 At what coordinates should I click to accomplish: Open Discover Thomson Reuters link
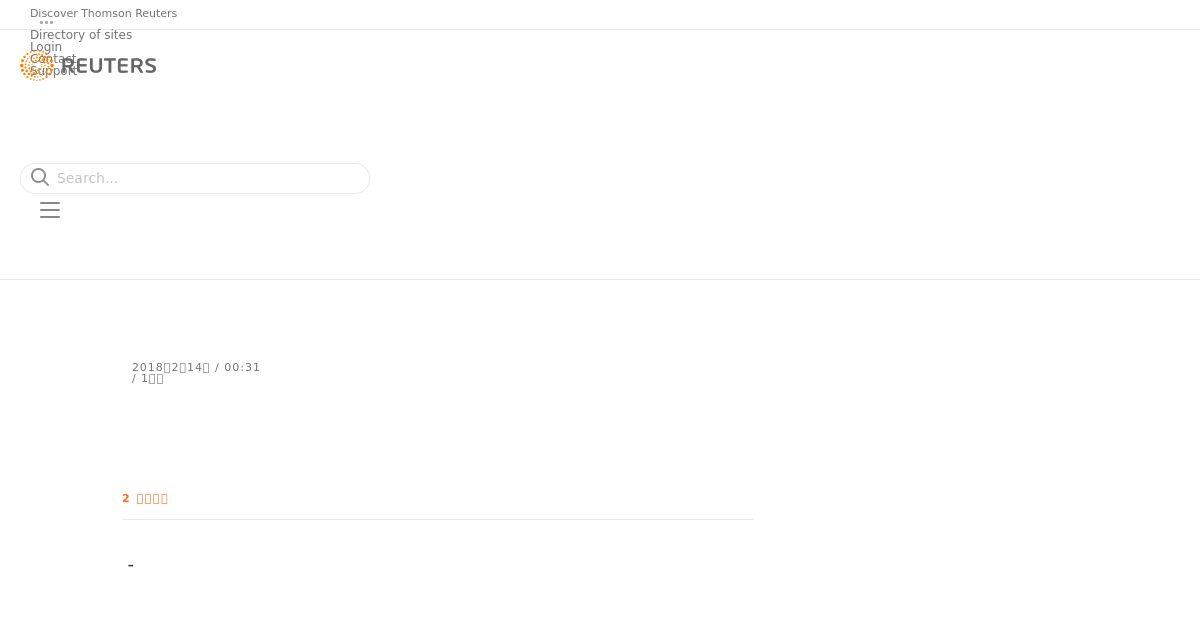(103, 13)
